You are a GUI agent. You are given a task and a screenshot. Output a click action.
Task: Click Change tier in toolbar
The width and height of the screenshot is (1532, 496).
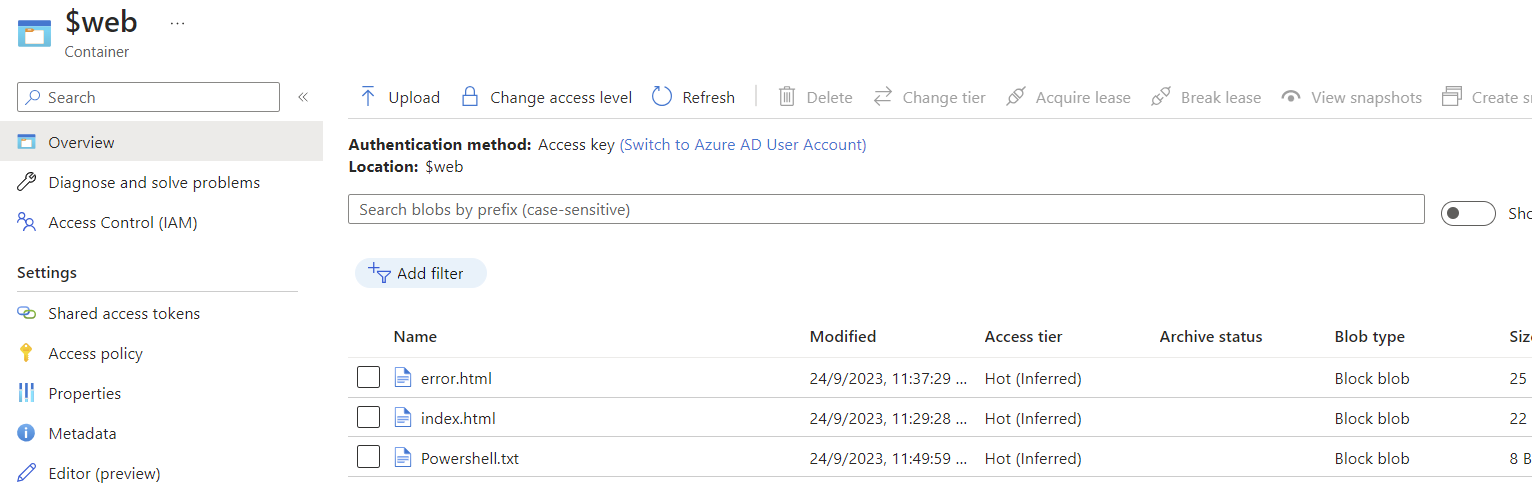coord(929,97)
